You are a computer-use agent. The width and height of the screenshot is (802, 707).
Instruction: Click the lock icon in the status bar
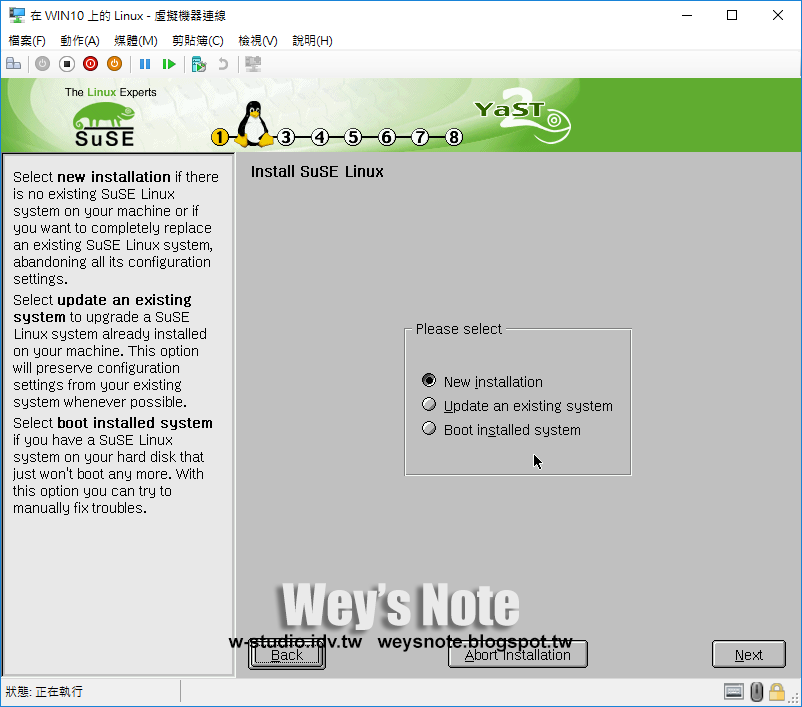[x=777, y=691]
